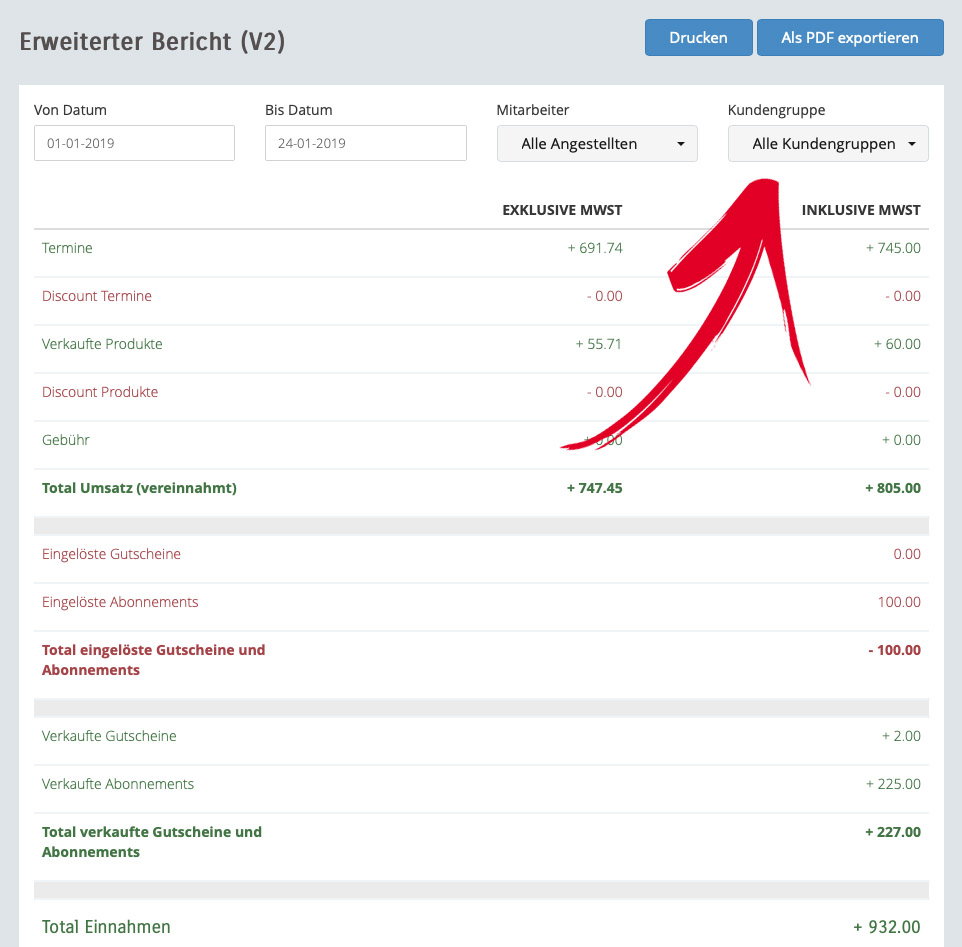
Task: Click the Verkaufte Abonnements row label
Action: [x=118, y=784]
